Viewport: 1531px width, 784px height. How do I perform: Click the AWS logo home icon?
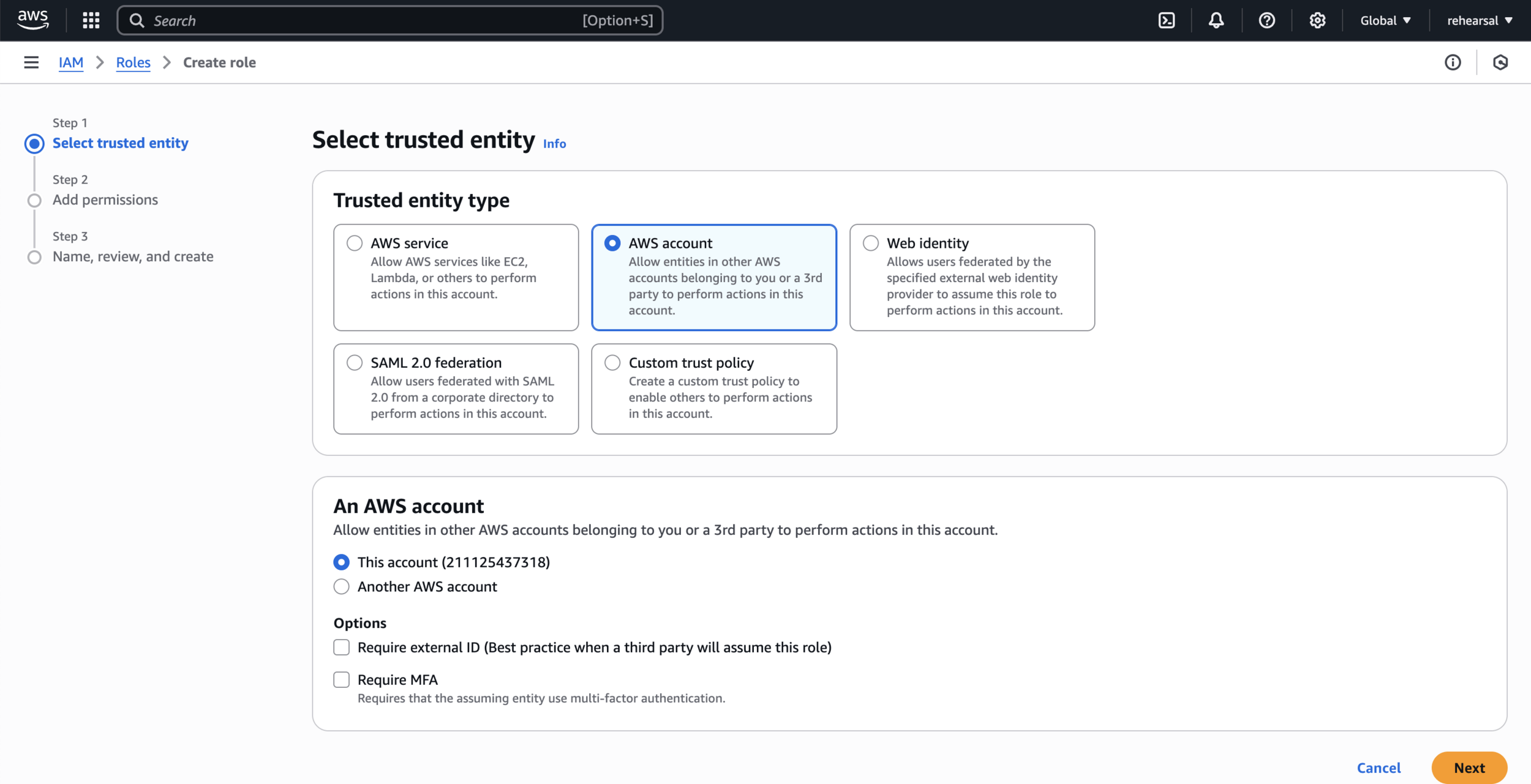32,20
